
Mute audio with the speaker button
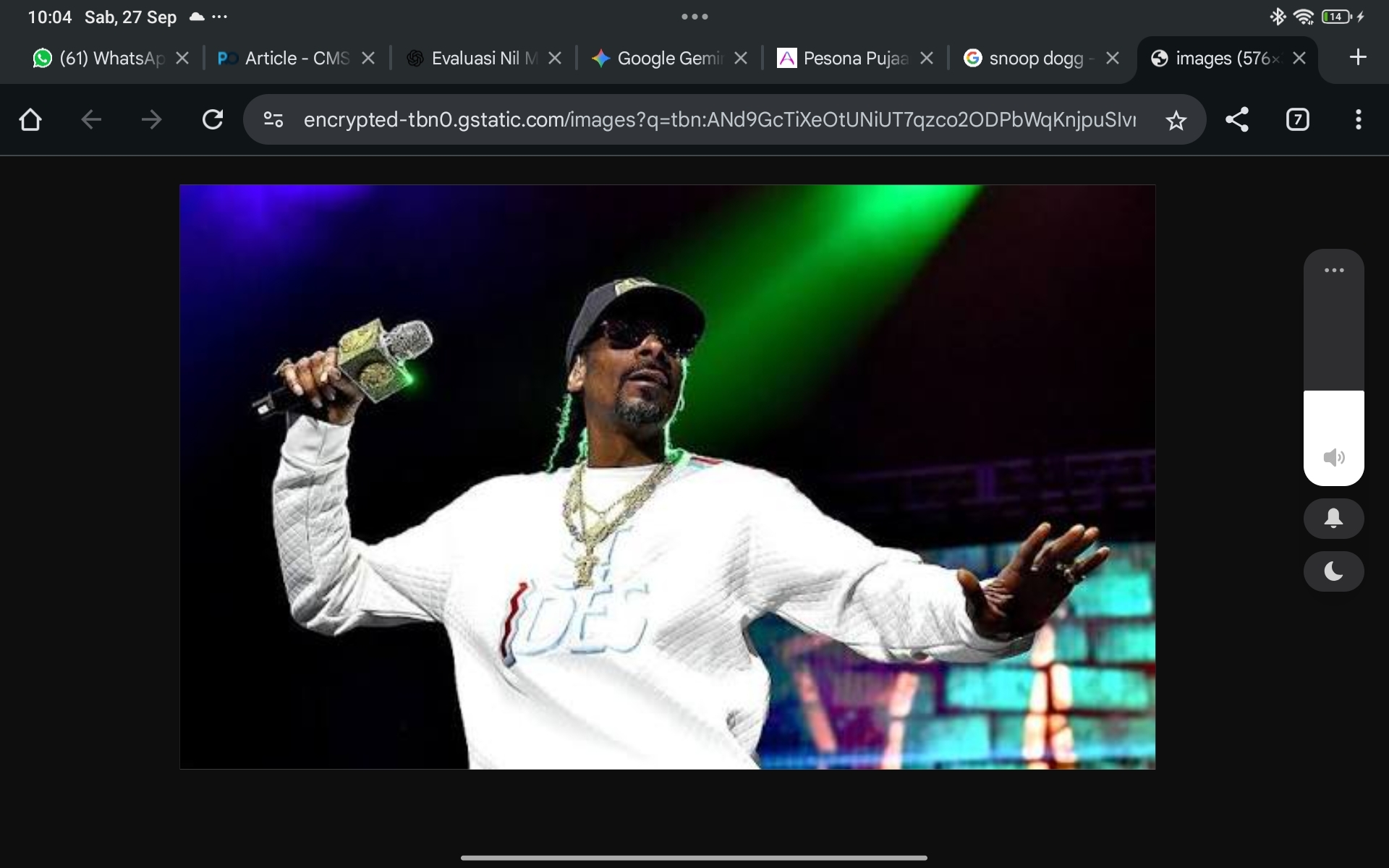[x=1333, y=457]
